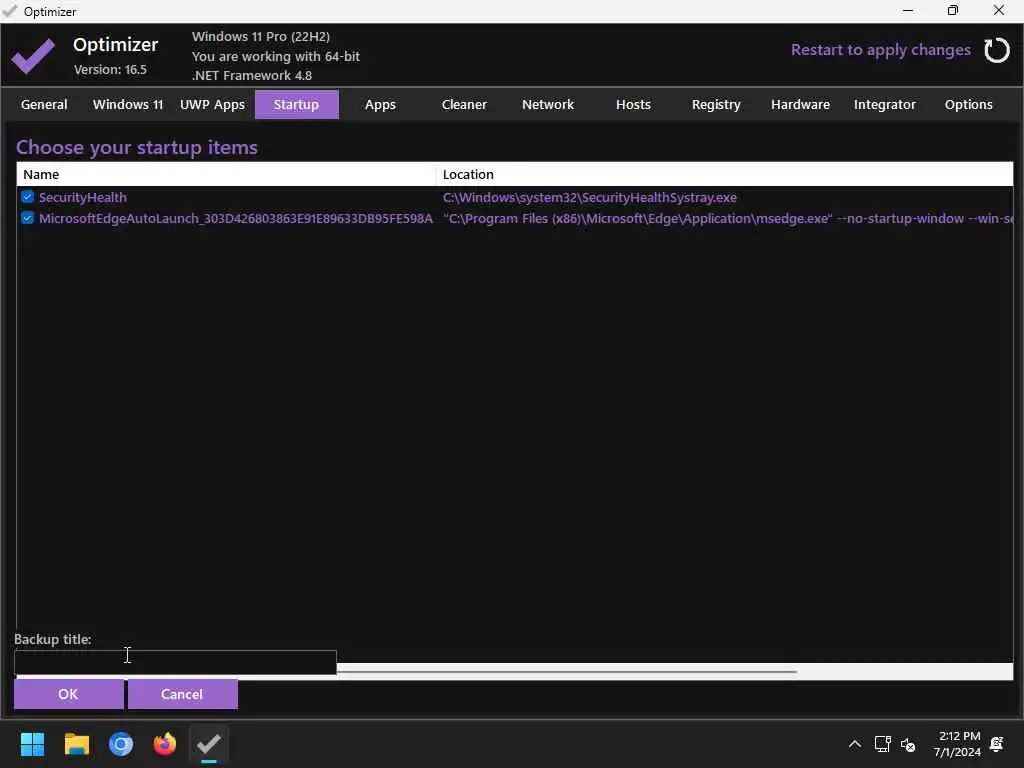Sort by the Name column header

(x=226, y=174)
